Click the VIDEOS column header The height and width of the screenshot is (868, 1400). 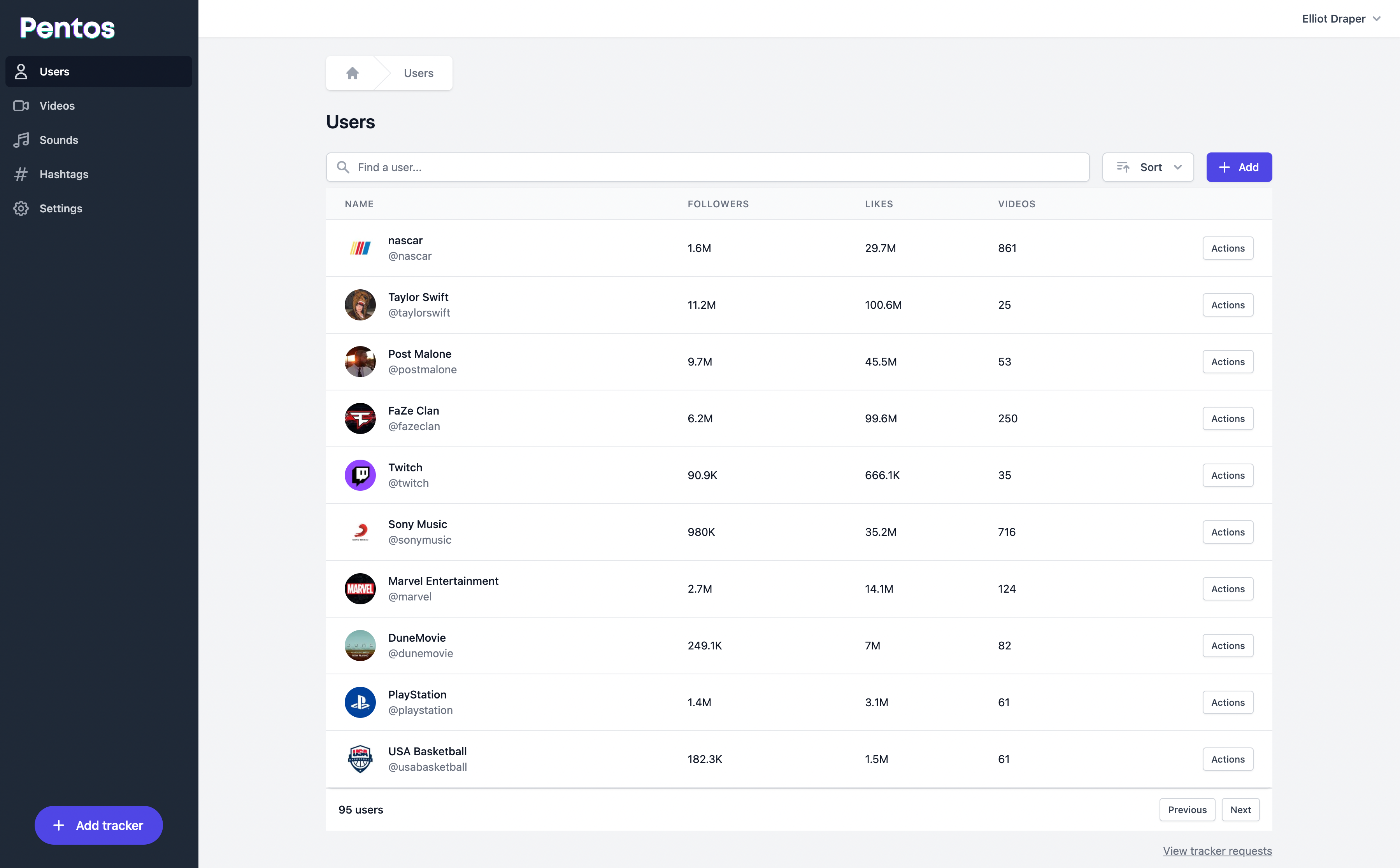tap(1016, 204)
